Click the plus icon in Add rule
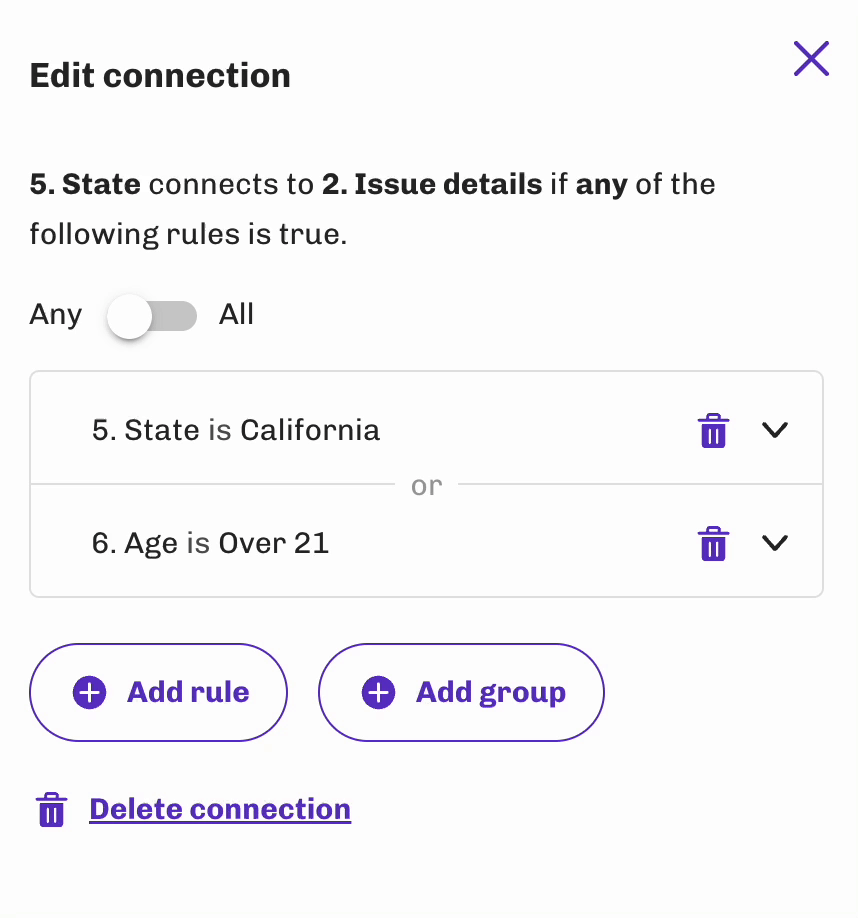Viewport: 858px width, 918px height. point(90,693)
